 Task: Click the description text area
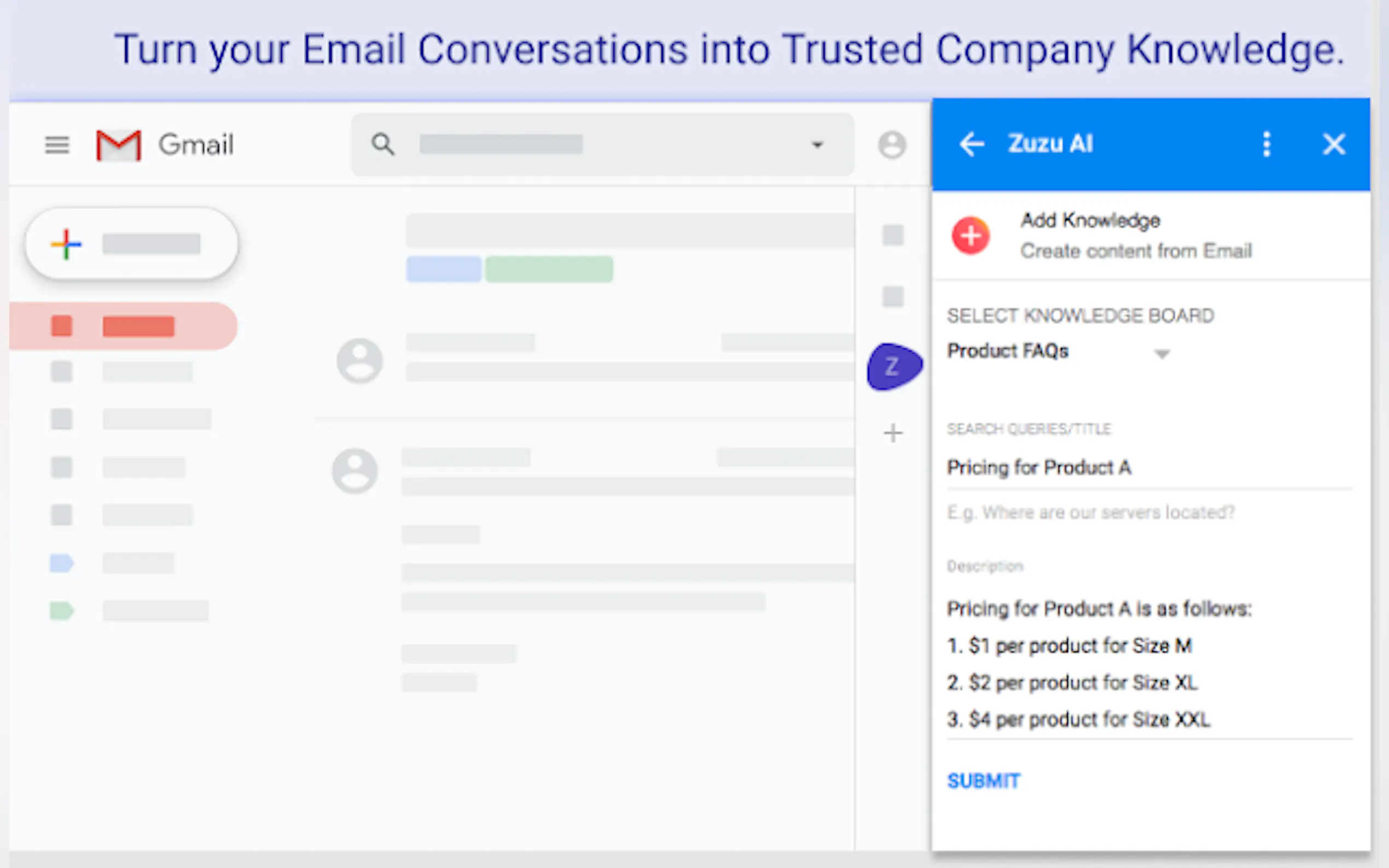coord(1148,663)
